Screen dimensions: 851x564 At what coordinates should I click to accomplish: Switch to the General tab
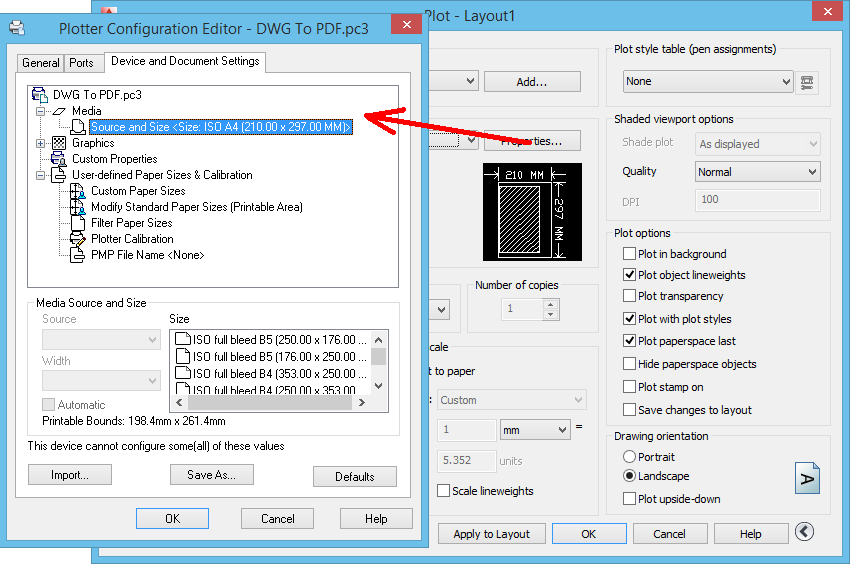coord(41,63)
